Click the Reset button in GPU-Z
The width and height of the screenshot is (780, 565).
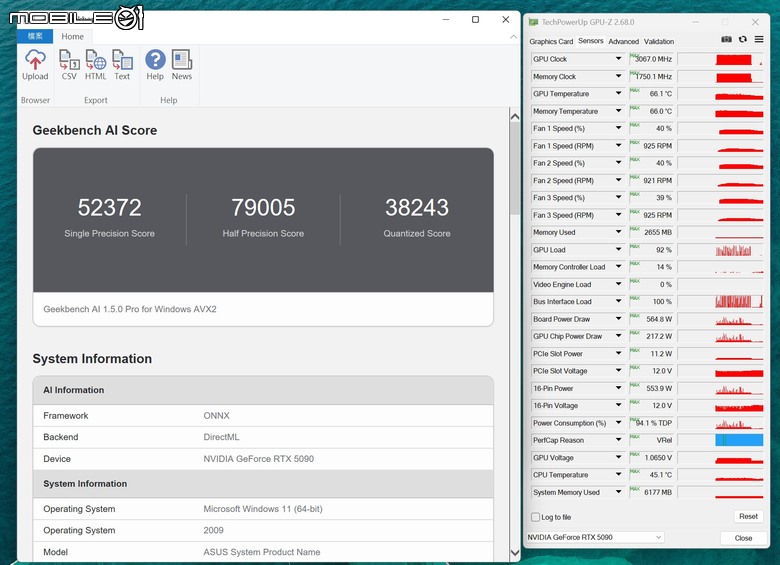tap(748, 516)
